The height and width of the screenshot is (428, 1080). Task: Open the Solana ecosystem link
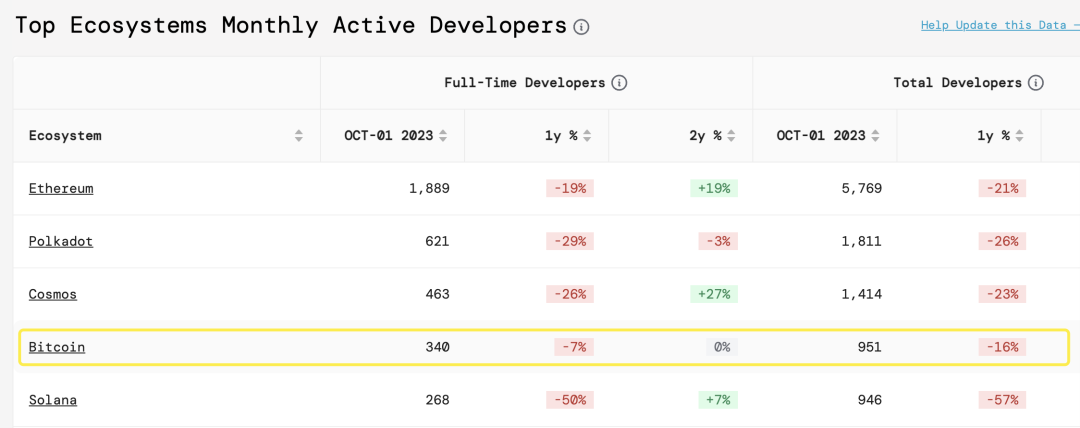[53, 400]
